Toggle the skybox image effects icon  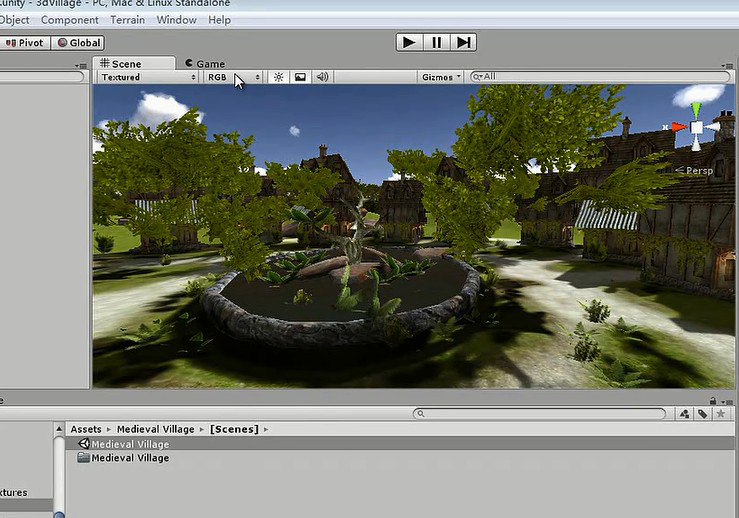300,77
